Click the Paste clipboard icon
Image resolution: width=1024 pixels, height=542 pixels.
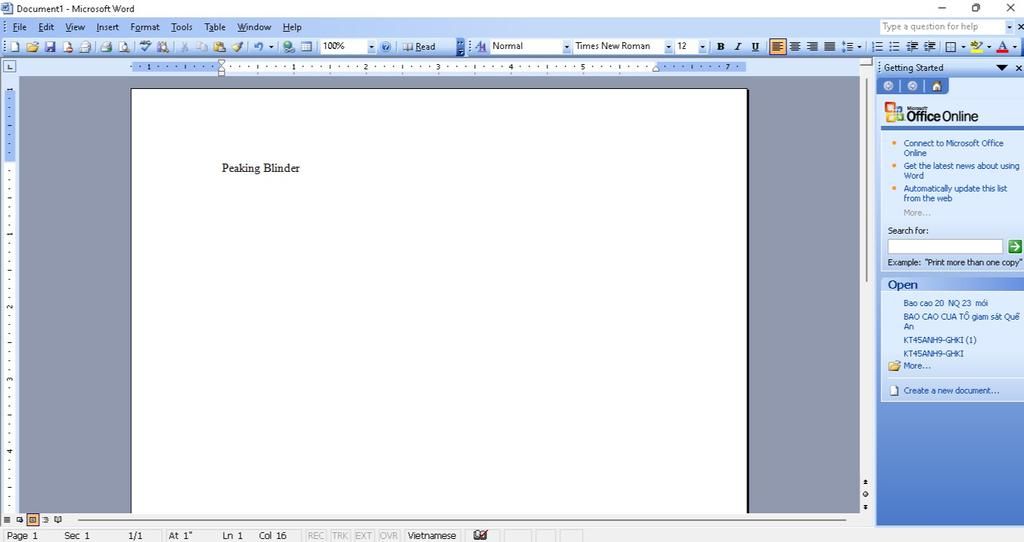[x=219, y=46]
